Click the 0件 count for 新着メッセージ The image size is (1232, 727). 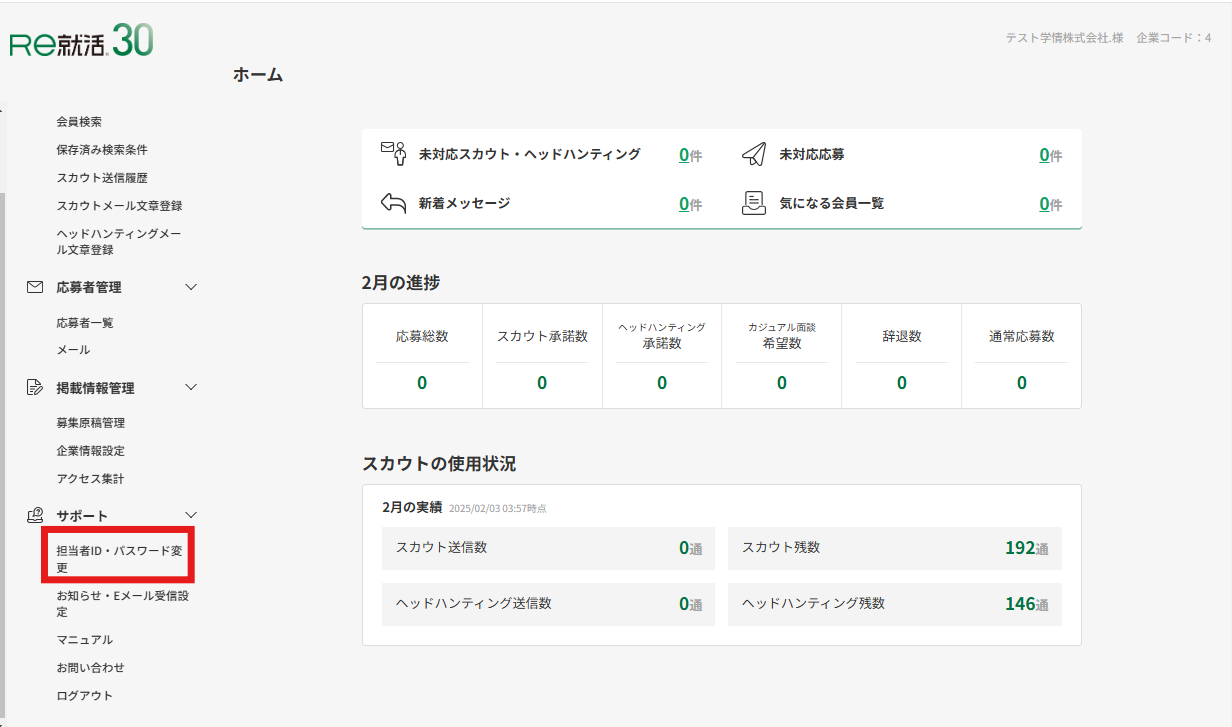(x=690, y=204)
